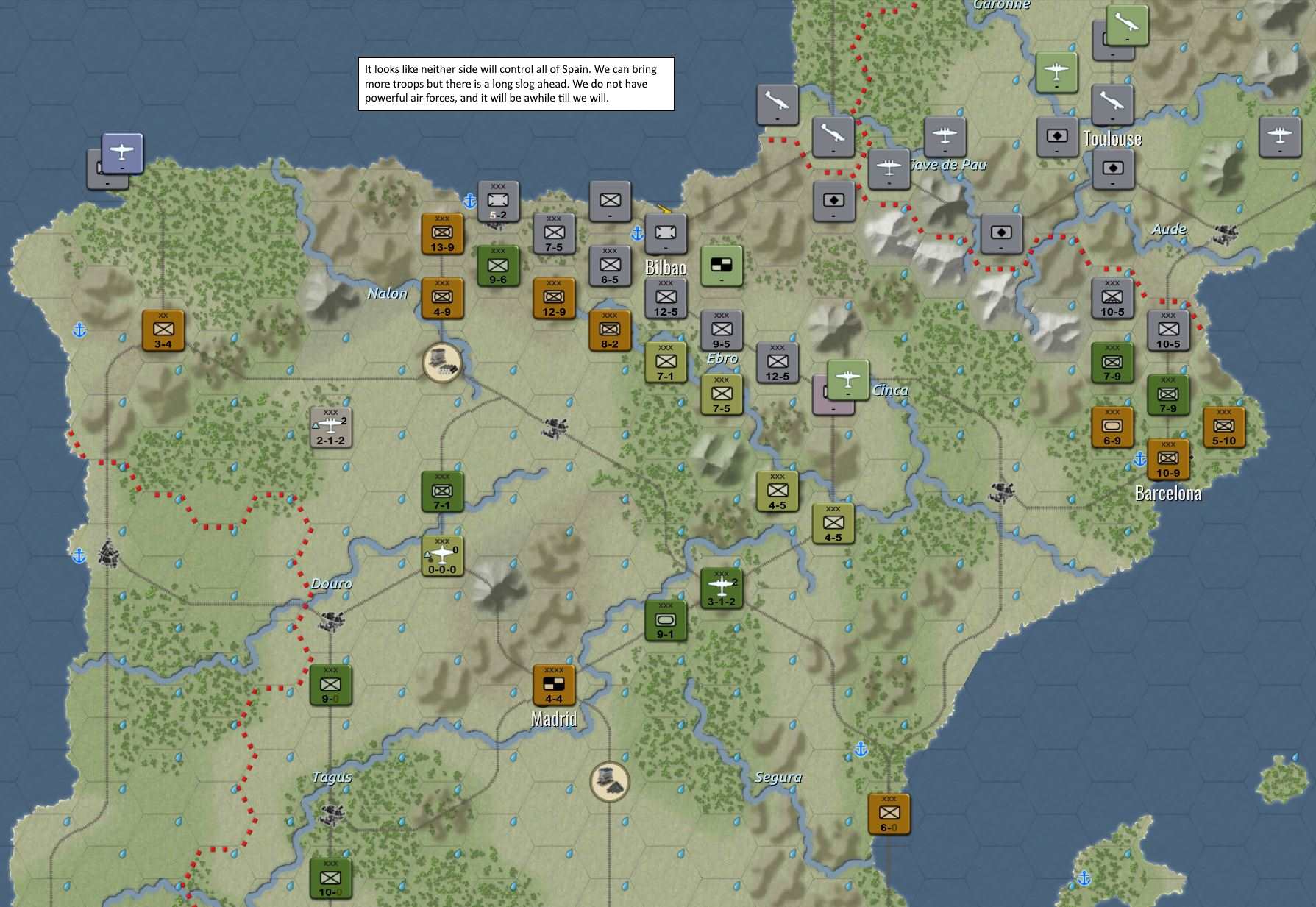The image size is (1316, 907).
Task: Select the olive 7-5 infantry counter
Action: (722, 395)
